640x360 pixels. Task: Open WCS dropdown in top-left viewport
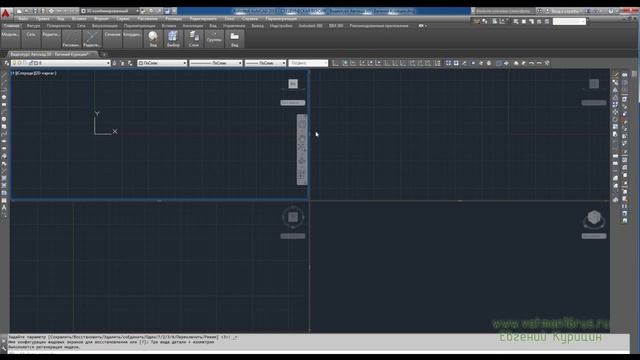click(x=293, y=103)
